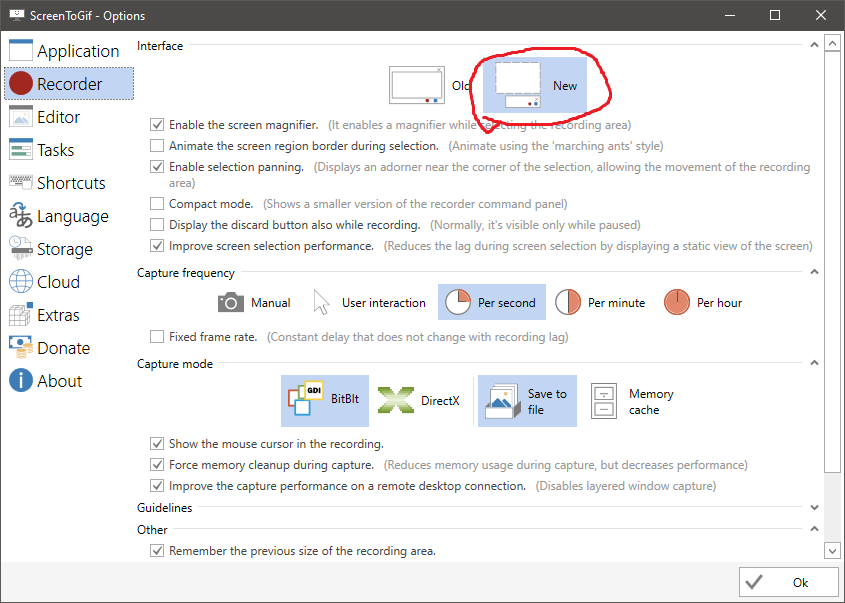
Task: Click the ScreenToGif title bar app icon
Action: coord(17,15)
